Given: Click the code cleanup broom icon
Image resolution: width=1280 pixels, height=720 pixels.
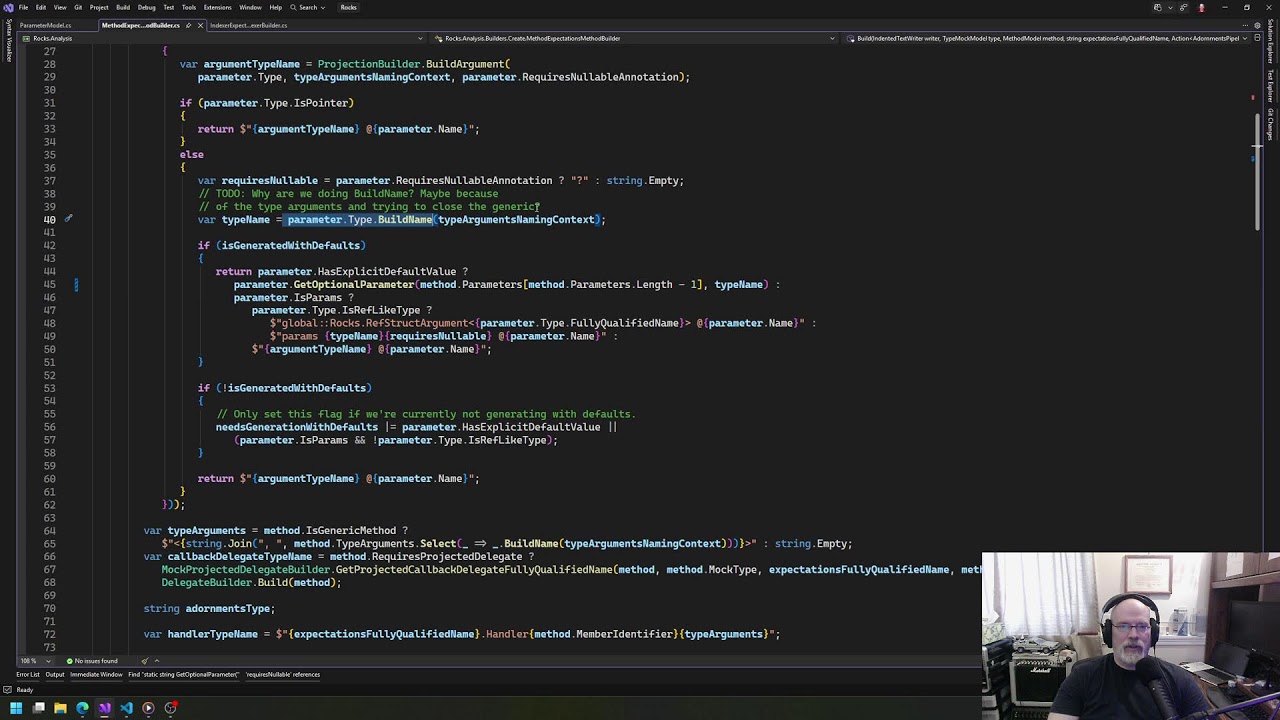Looking at the screenshot, I should (145, 661).
